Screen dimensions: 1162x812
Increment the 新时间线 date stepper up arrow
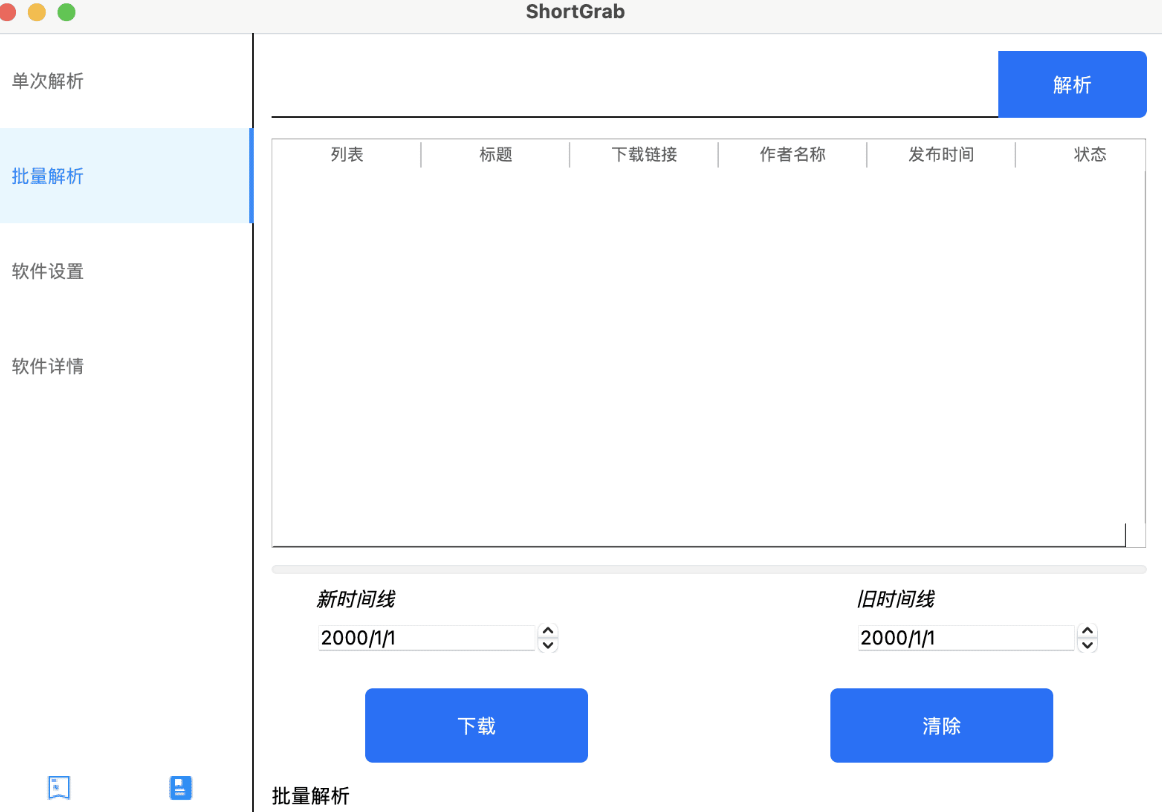[x=548, y=632]
